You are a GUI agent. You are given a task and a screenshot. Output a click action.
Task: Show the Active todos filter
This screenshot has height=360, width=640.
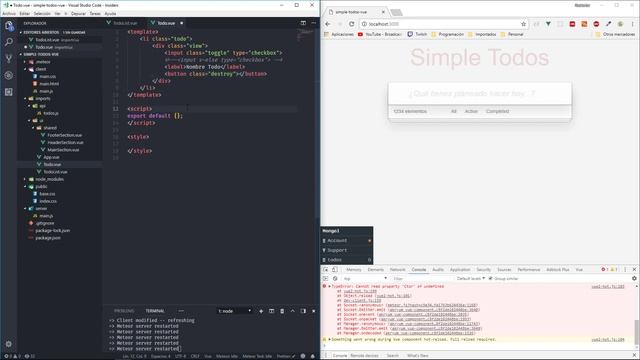(471, 111)
